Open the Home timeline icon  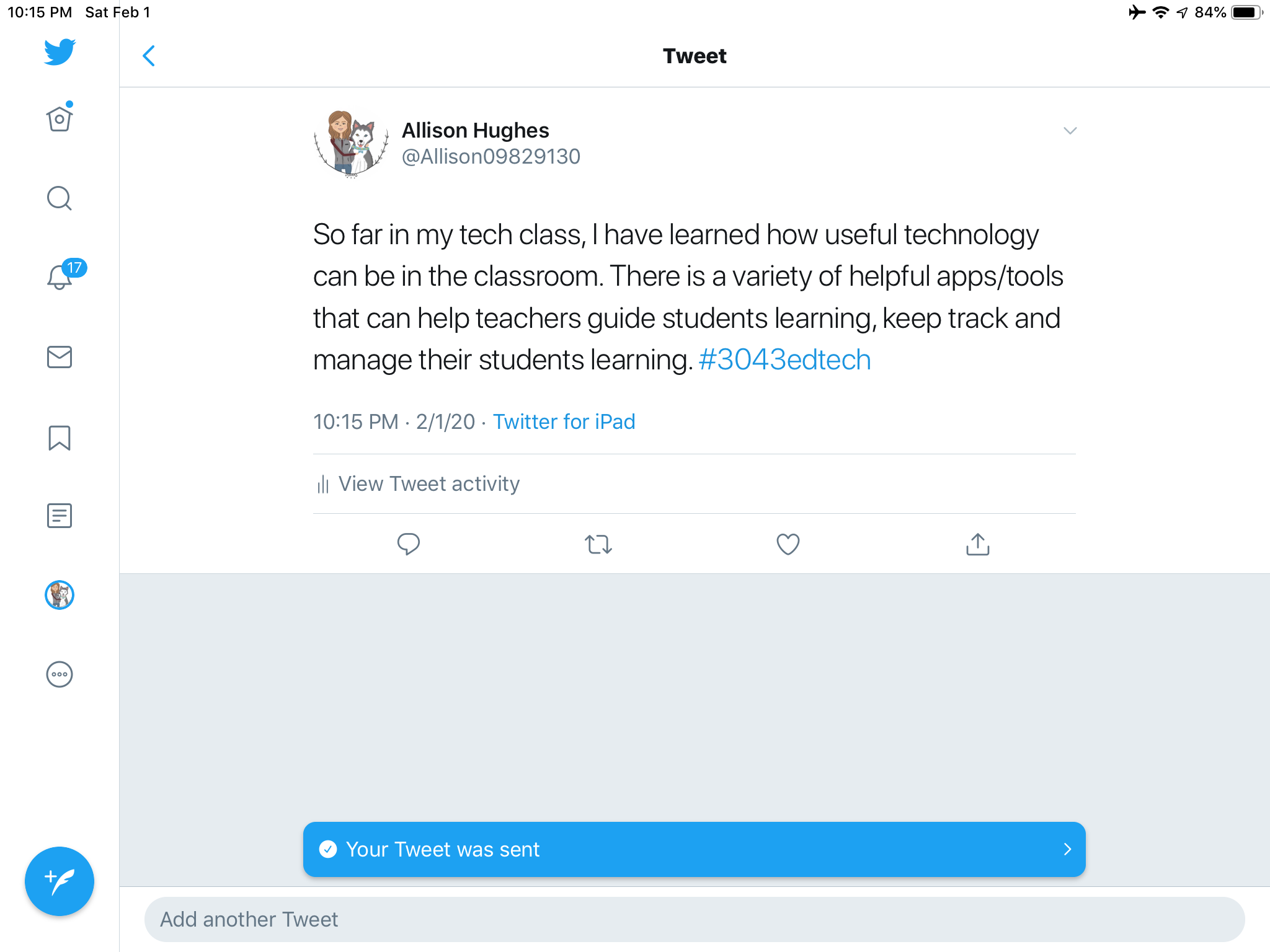(60, 118)
